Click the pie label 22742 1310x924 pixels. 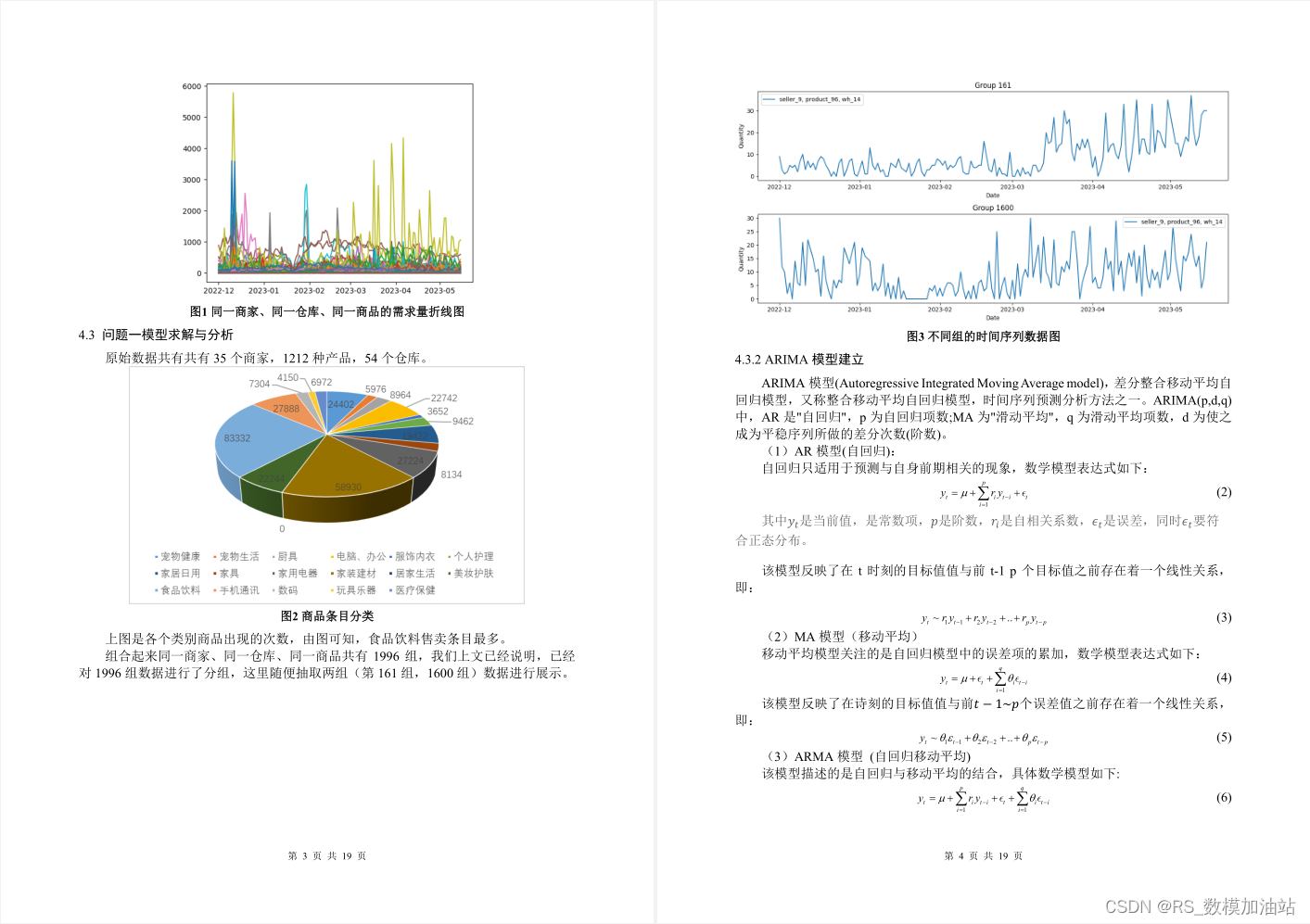click(444, 399)
